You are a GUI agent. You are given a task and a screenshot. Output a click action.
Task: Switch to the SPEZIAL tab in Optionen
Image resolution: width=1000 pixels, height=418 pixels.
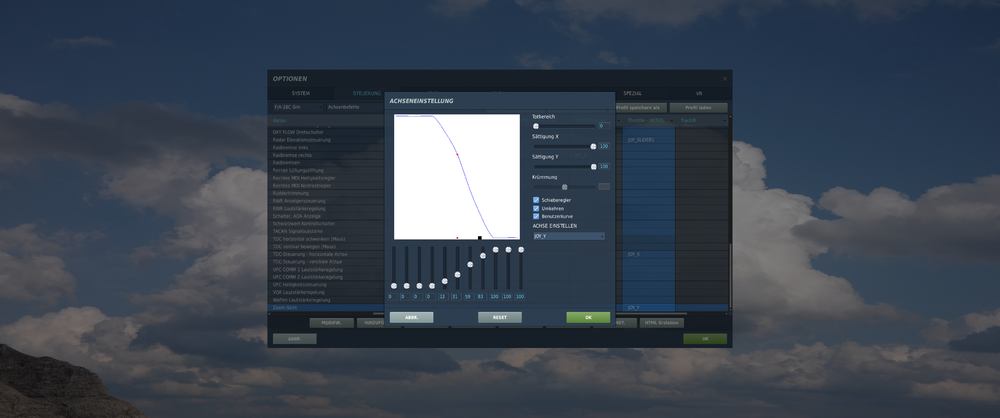tap(633, 93)
